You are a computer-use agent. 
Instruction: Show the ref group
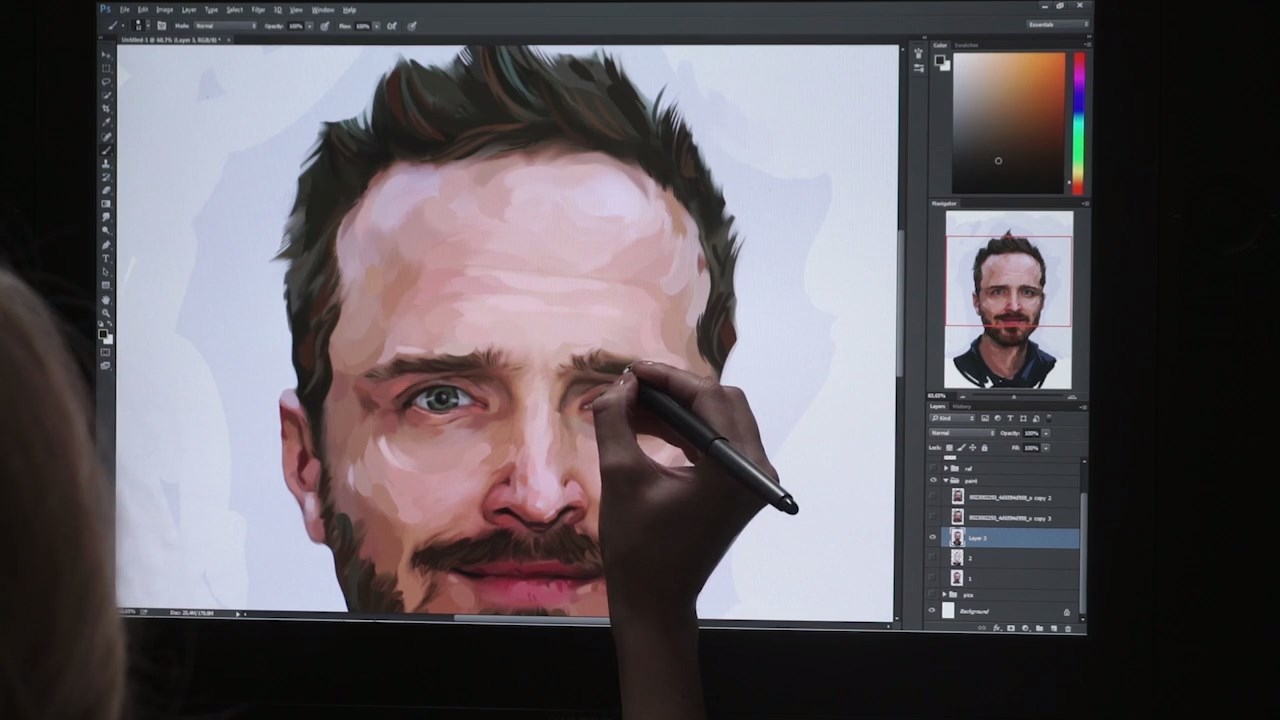933,468
